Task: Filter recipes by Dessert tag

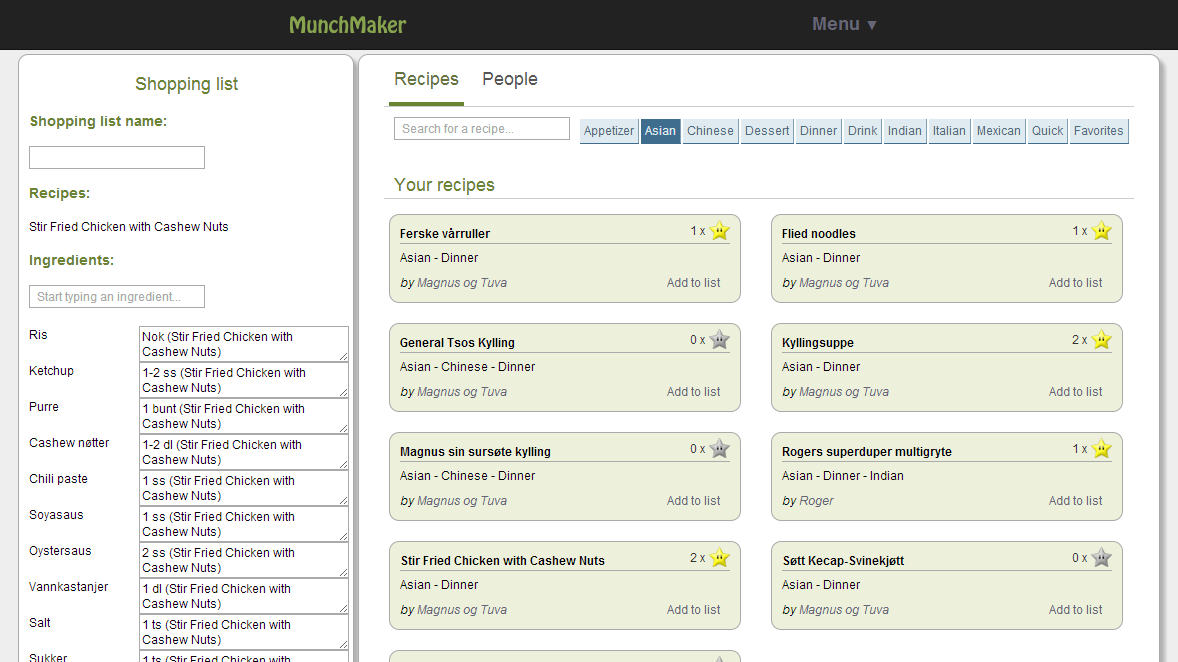Action: [x=767, y=131]
